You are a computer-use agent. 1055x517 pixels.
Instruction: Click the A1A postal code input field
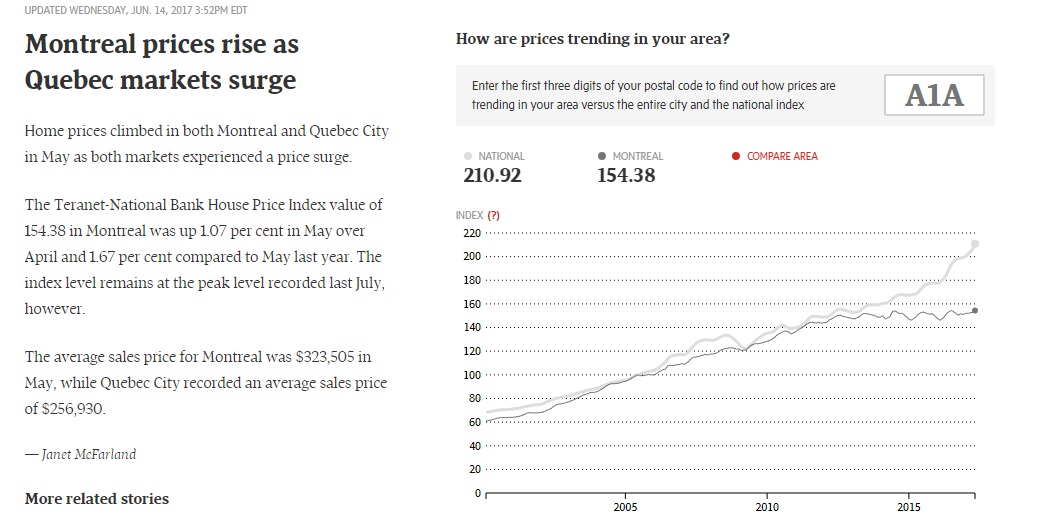(x=934, y=96)
